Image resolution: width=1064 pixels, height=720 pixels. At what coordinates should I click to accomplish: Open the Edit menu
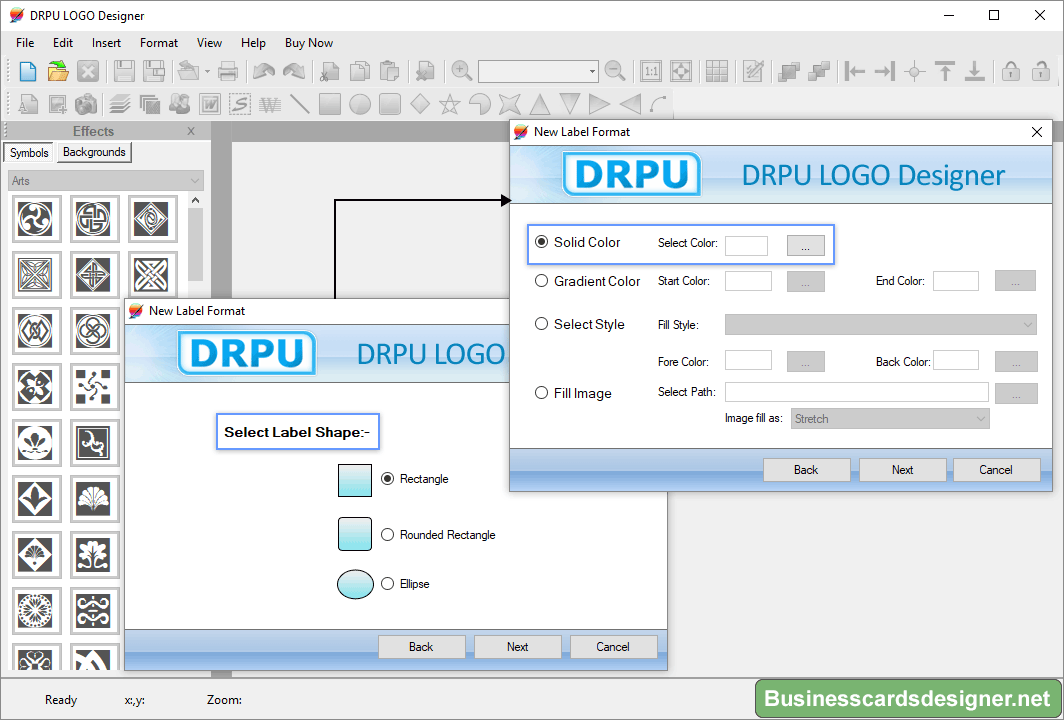(x=63, y=43)
